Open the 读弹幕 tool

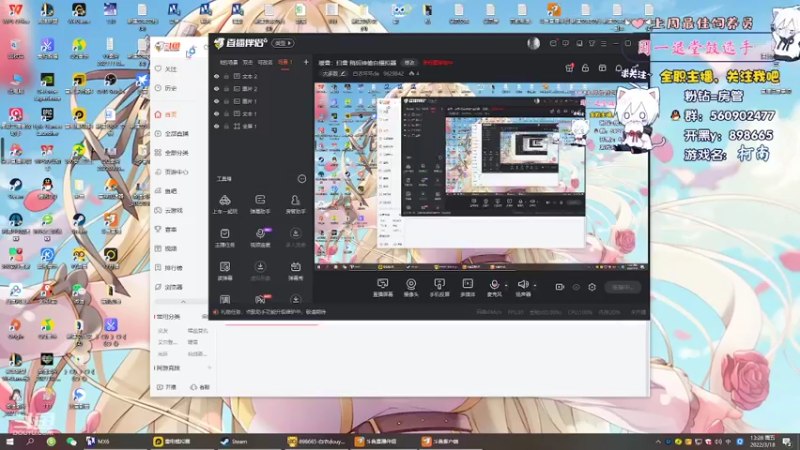[224, 271]
